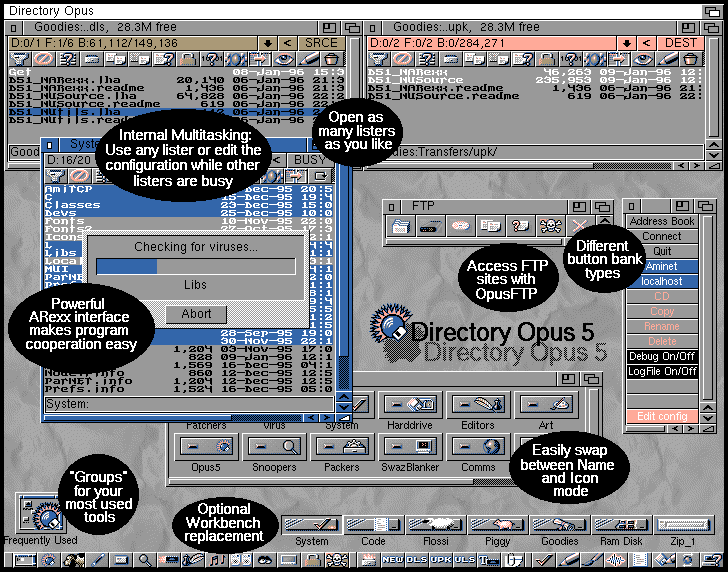The height and width of the screenshot is (572, 728).
Task: Click the magnifying glass in the bottom toolbar
Action: 144,560
